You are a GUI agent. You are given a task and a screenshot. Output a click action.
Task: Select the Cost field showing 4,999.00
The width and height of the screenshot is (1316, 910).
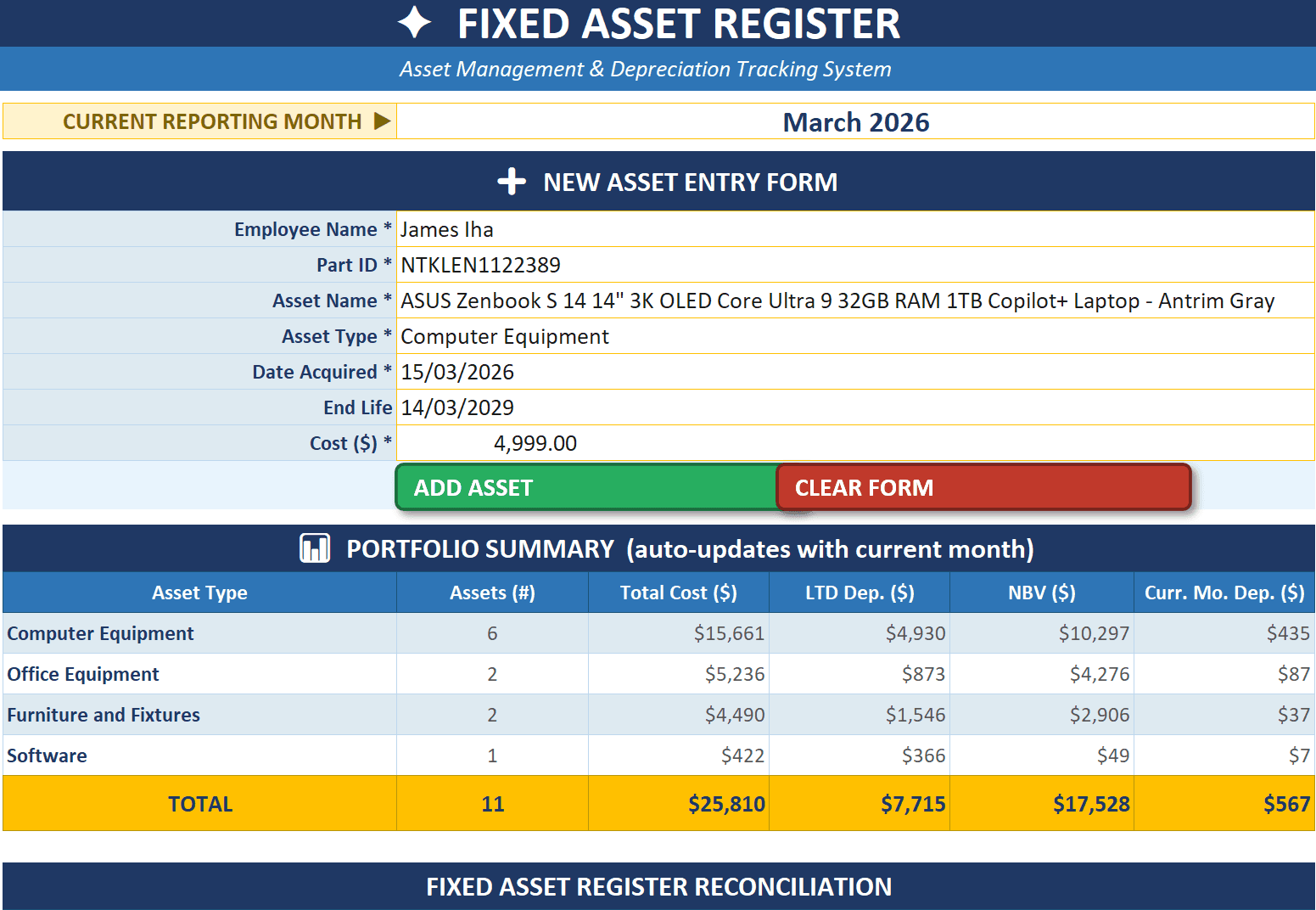pyautogui.click(x=855, y=443)
